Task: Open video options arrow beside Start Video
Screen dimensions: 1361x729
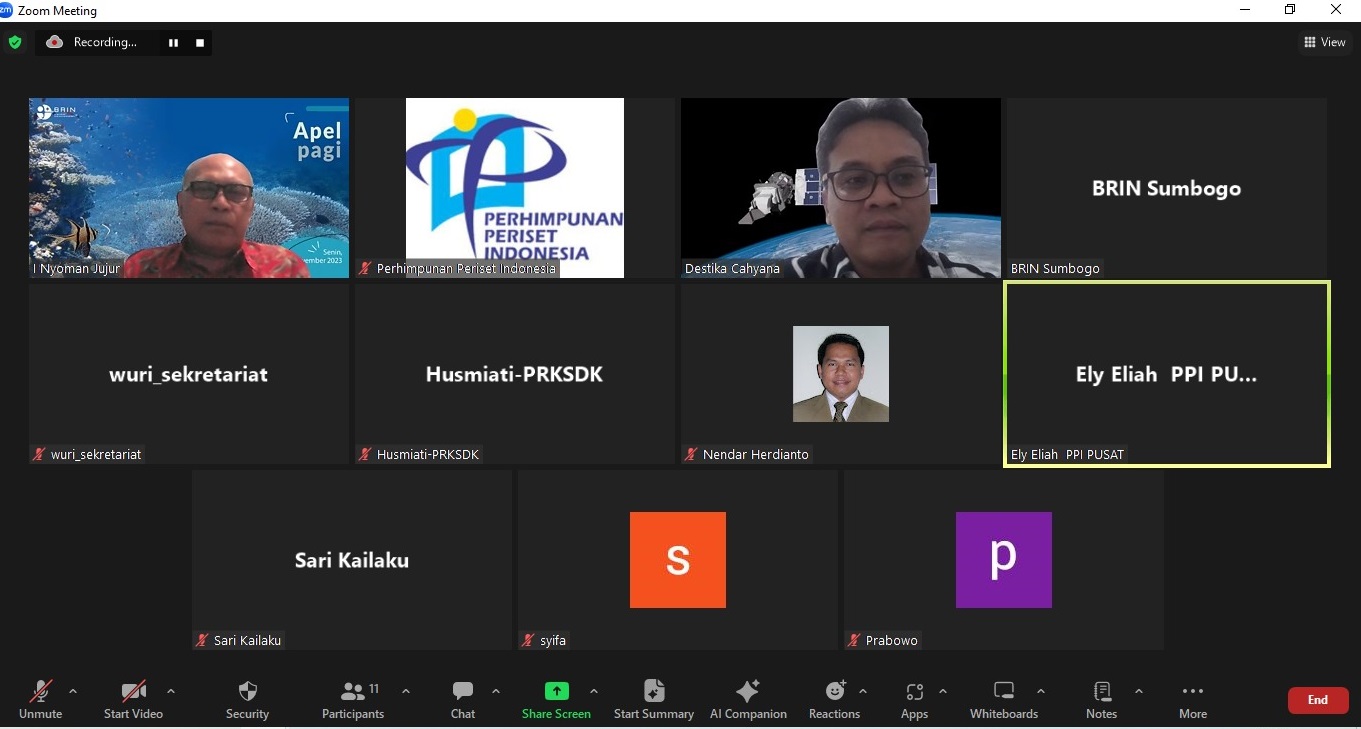Action: tap(171, 691)
